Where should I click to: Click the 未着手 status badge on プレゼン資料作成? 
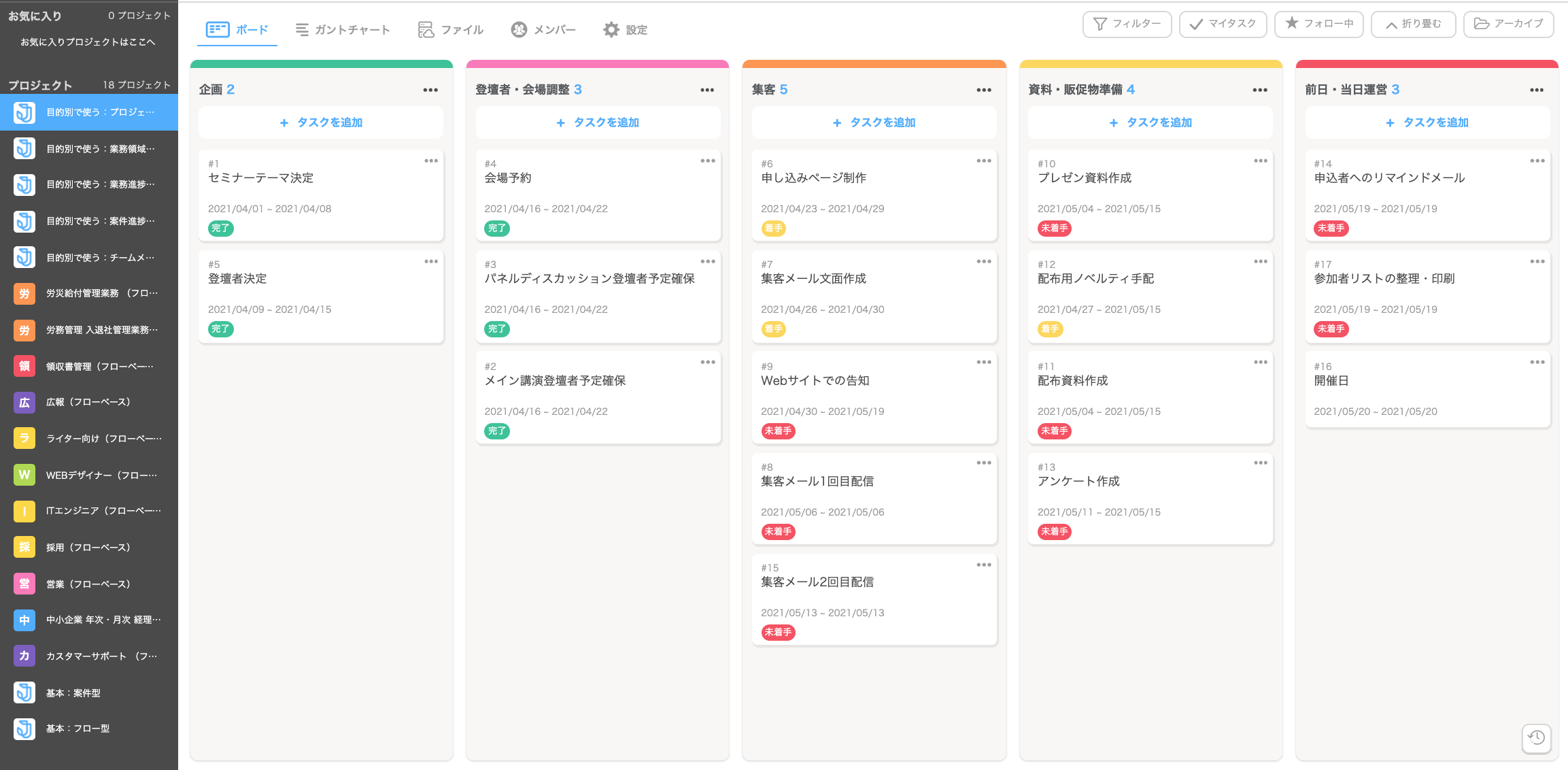(x=1054, y=229)
